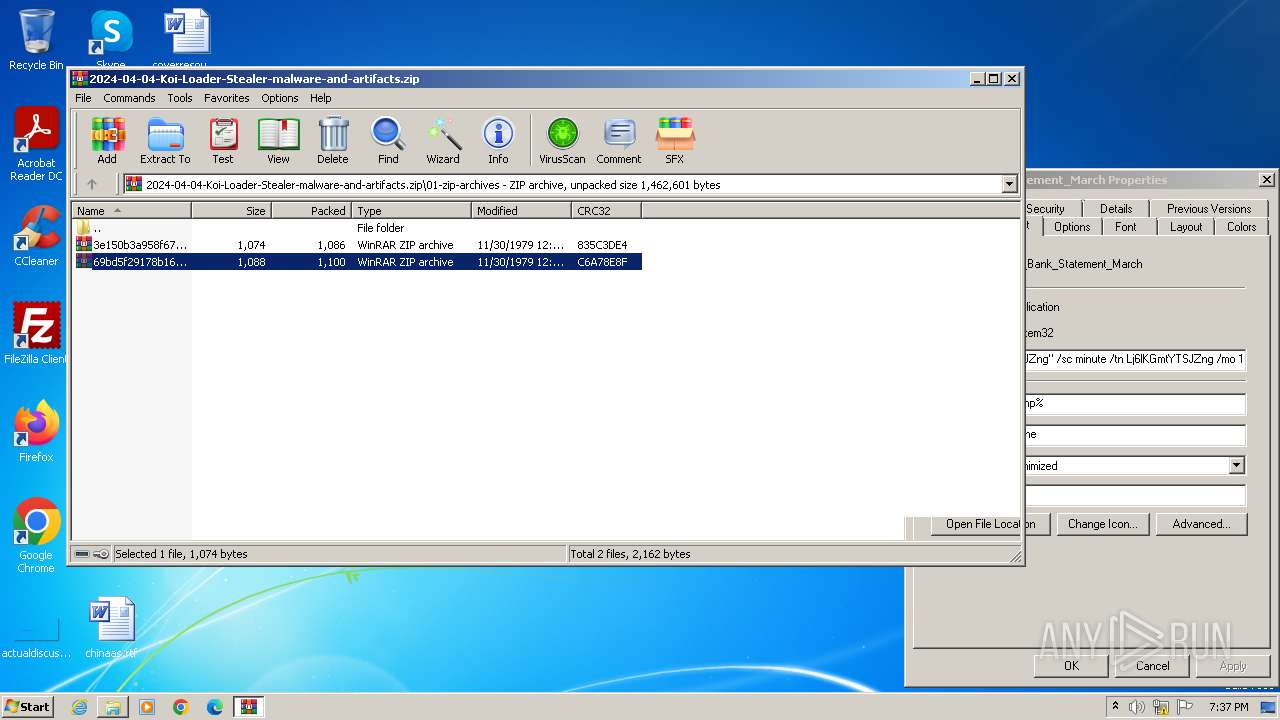Click the drive icon in WinRAR status bar

tap(82, 554)
